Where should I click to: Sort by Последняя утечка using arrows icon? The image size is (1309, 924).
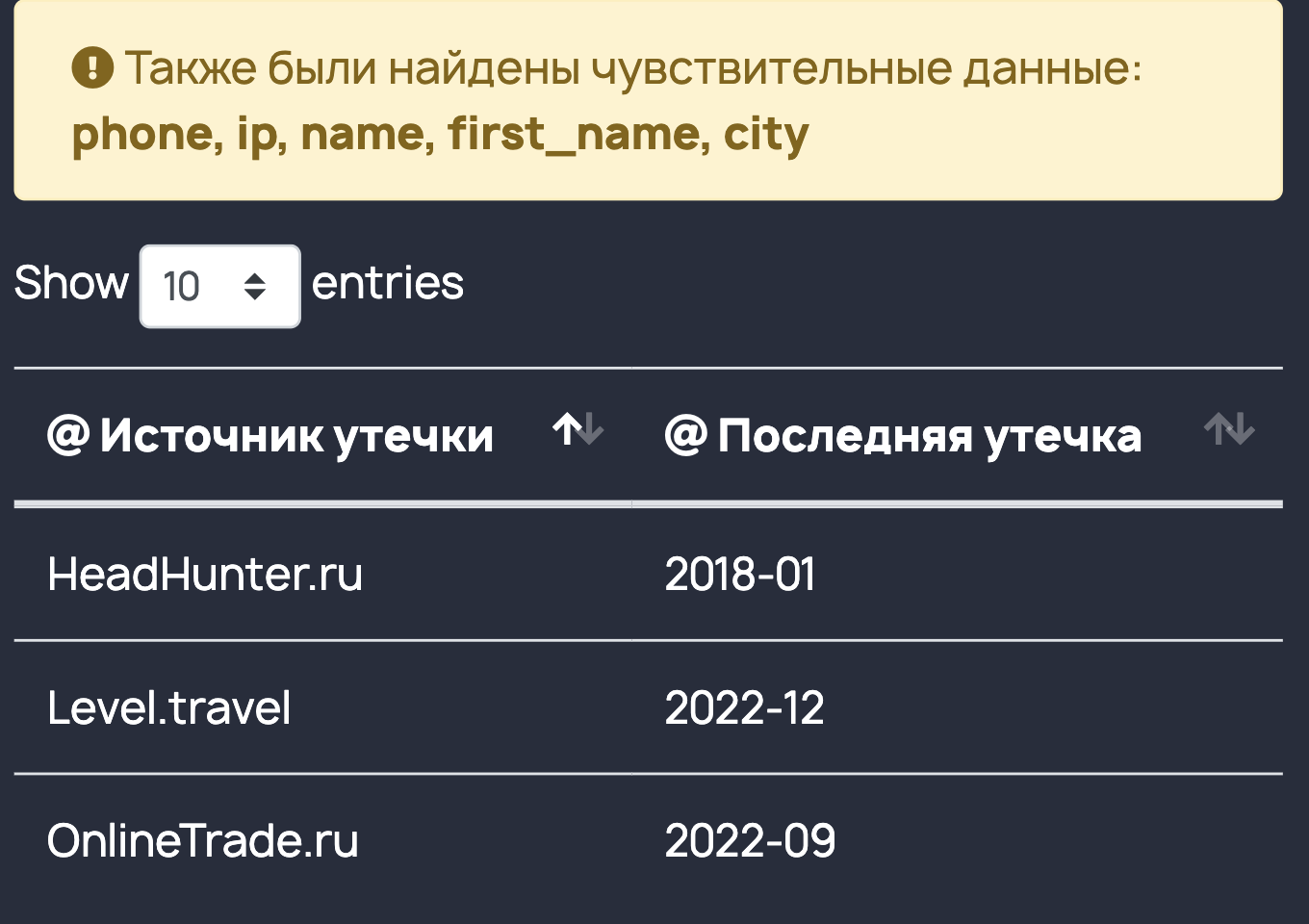click(x=1229, y=429)
